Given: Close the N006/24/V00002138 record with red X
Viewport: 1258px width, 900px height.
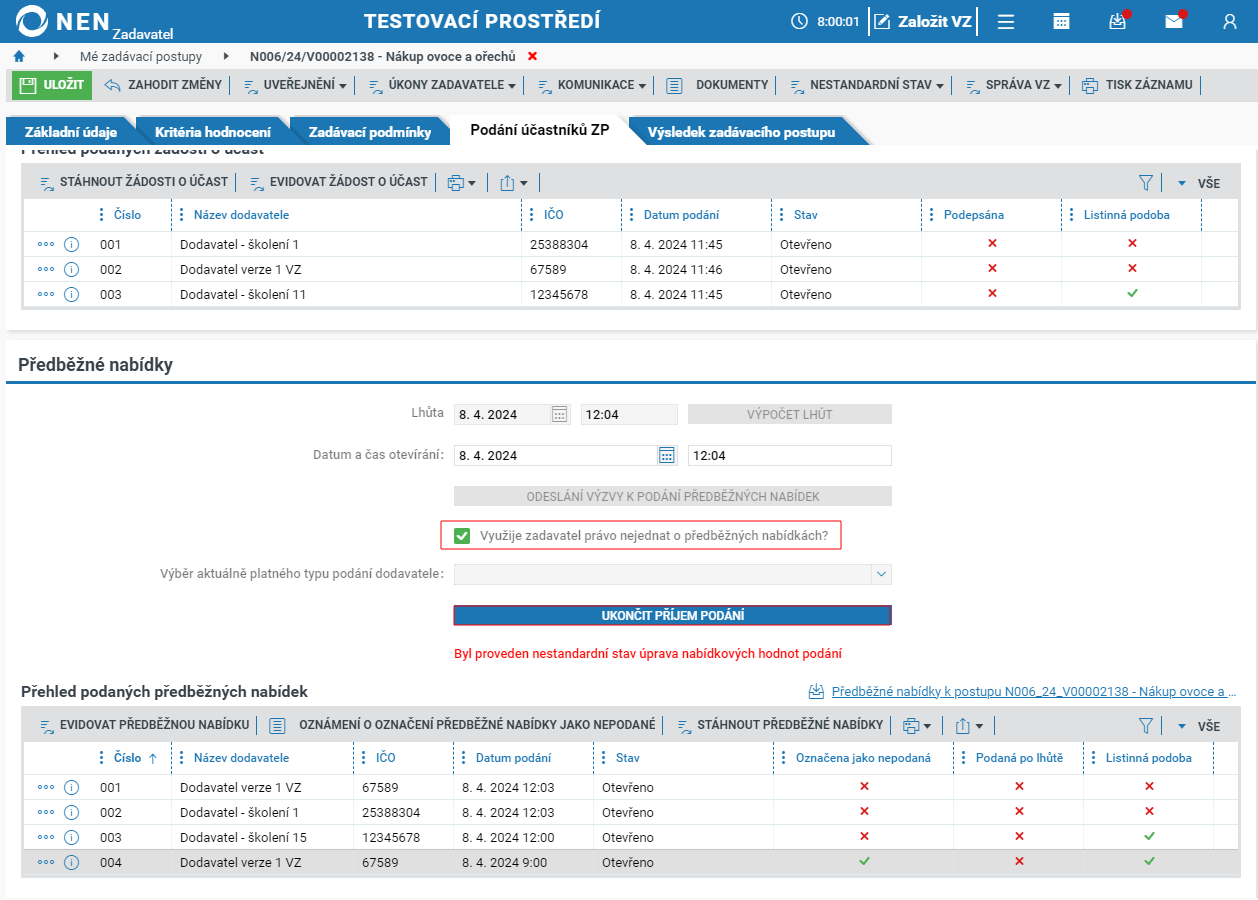Looking at the screenshot, I should (532, 56).
